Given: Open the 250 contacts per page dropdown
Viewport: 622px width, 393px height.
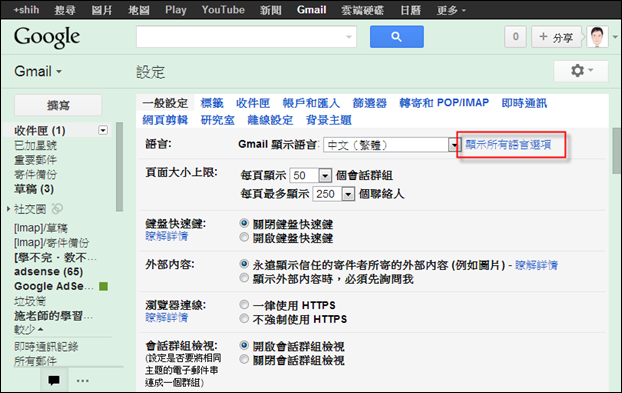Looking at the screenshot, I should [x=333, y=194].
